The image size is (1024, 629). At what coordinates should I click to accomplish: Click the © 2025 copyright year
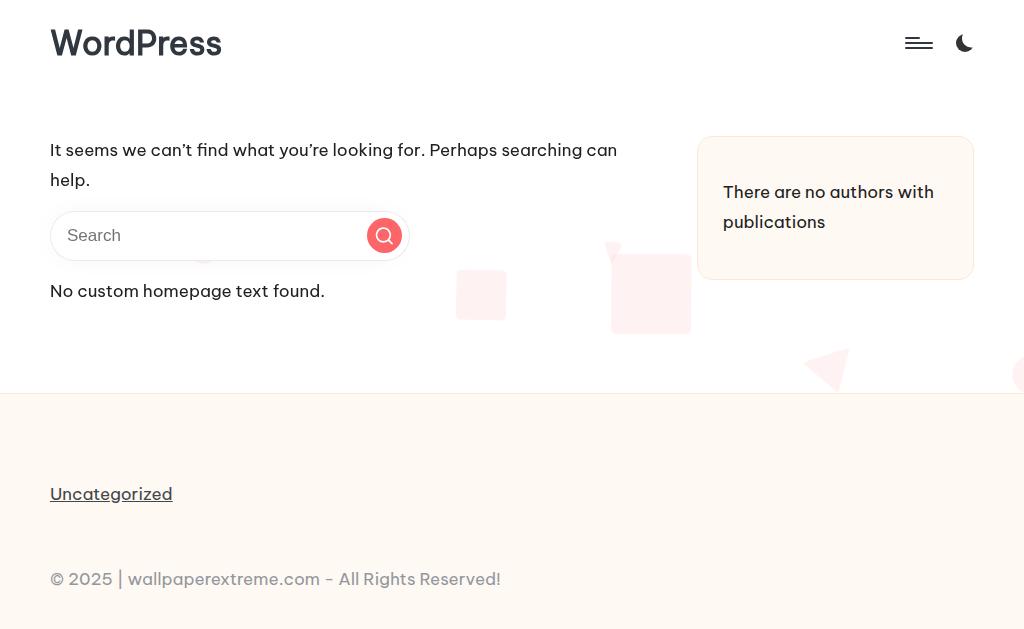tap(81, 579)
